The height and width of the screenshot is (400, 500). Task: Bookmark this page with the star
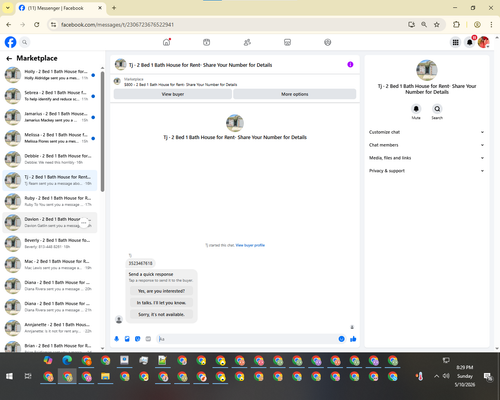click(x=437, y=24)
